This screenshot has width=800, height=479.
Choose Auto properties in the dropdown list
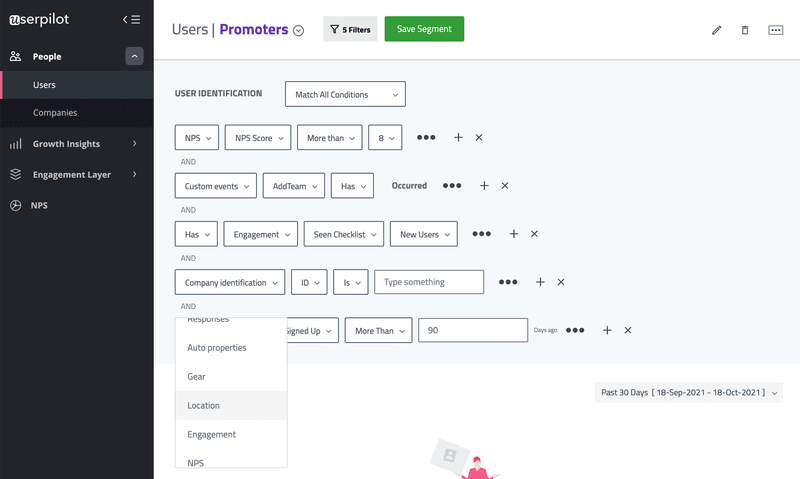(x=217, y=347)
